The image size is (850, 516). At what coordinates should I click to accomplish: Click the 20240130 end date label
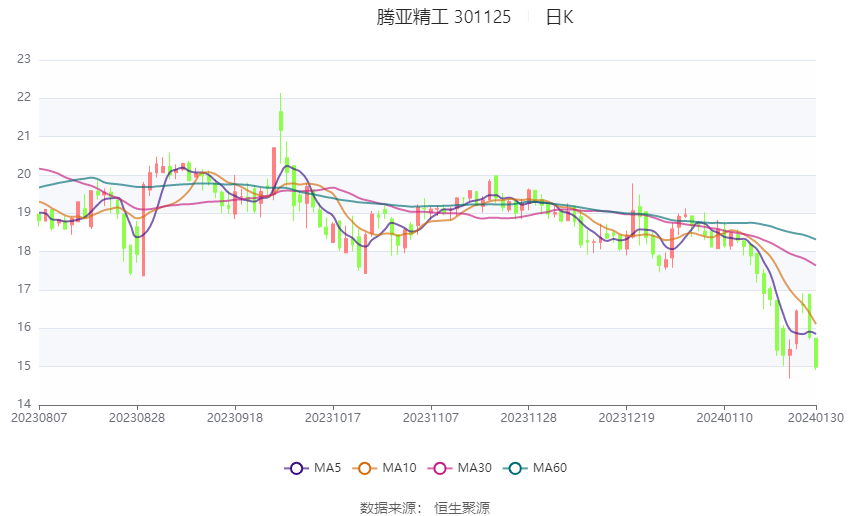click(x=815, y=416)
